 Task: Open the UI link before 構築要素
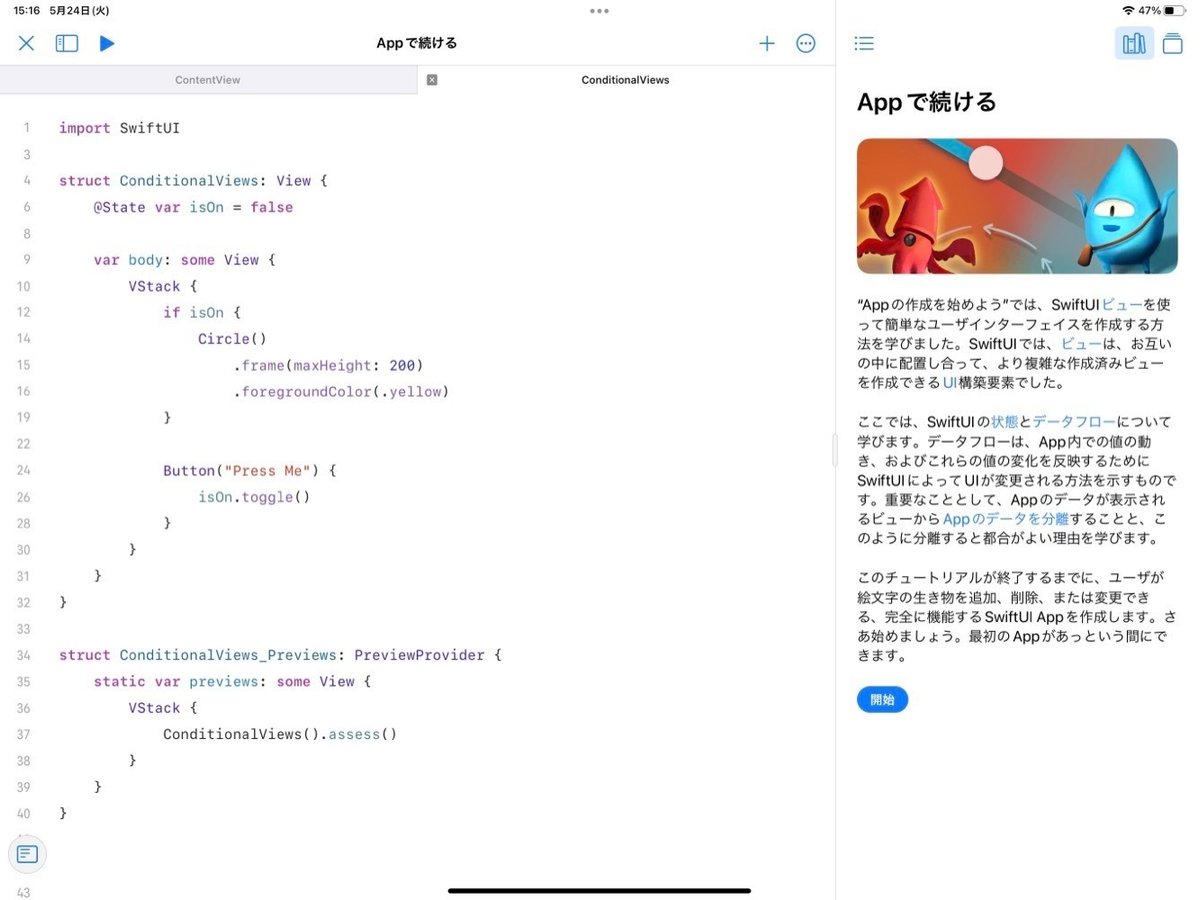[950, 382]
